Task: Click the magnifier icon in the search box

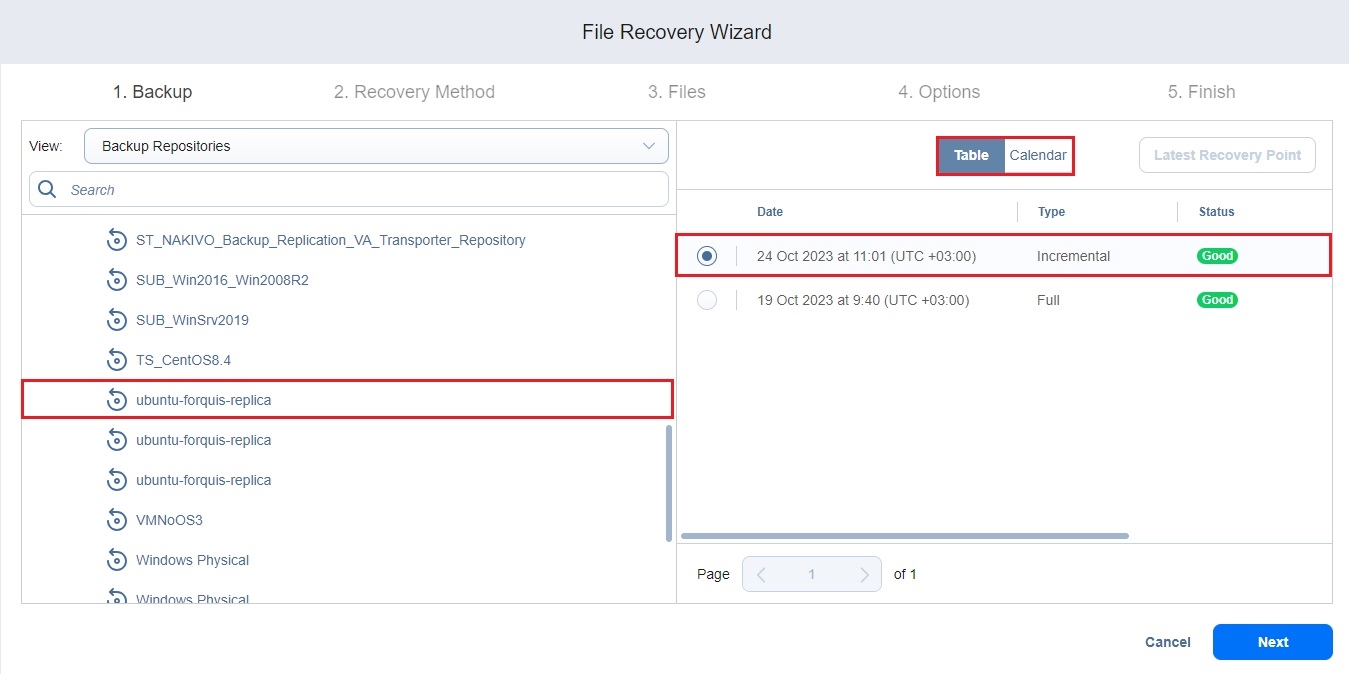Action: (47, 189)
